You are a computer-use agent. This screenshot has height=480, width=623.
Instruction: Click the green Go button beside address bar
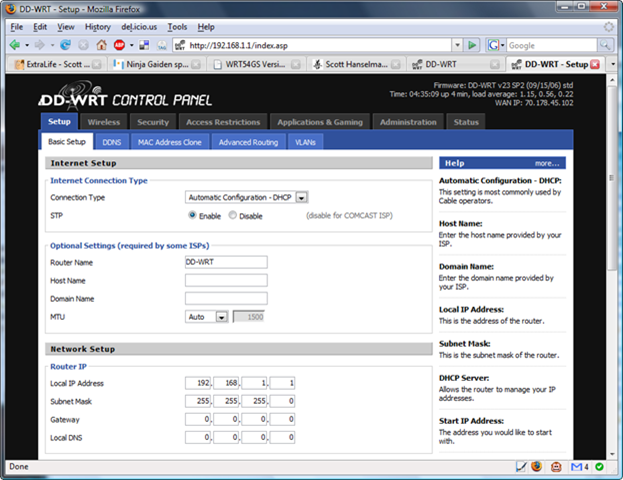point(472,45)
